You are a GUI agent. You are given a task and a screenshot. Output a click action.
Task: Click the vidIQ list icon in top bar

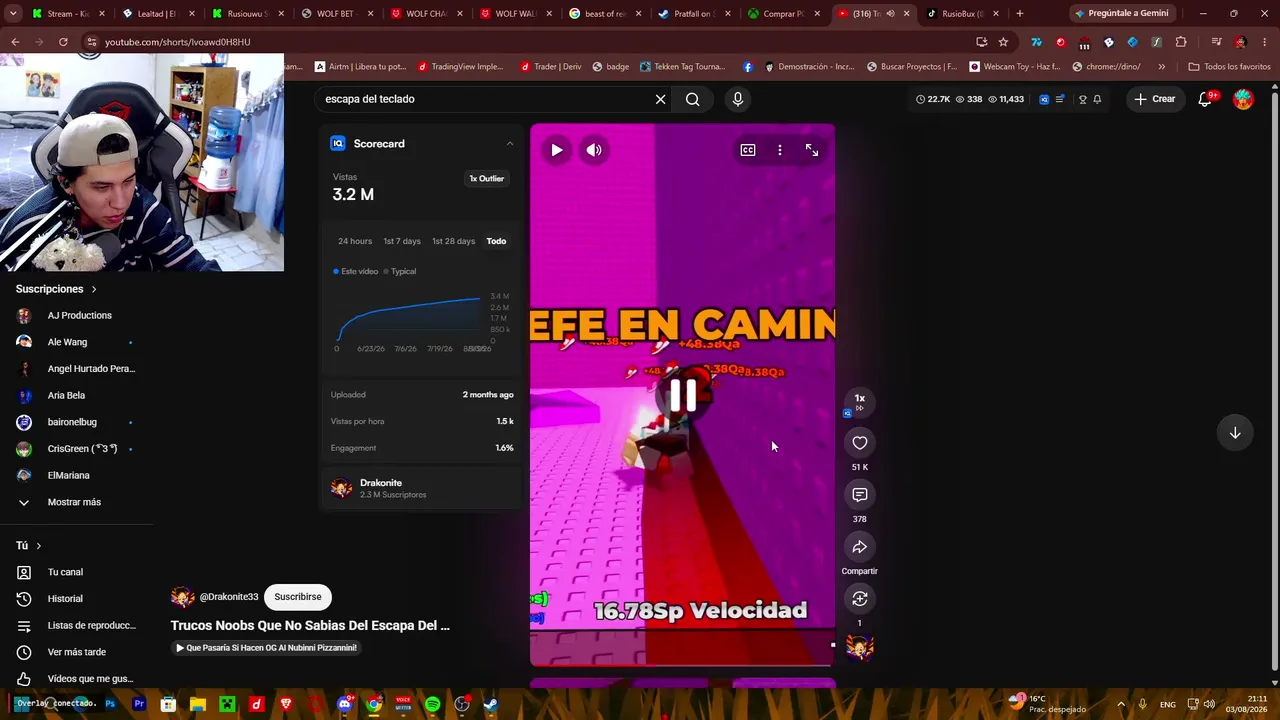pyautogui.click(x=1060, y=99)
